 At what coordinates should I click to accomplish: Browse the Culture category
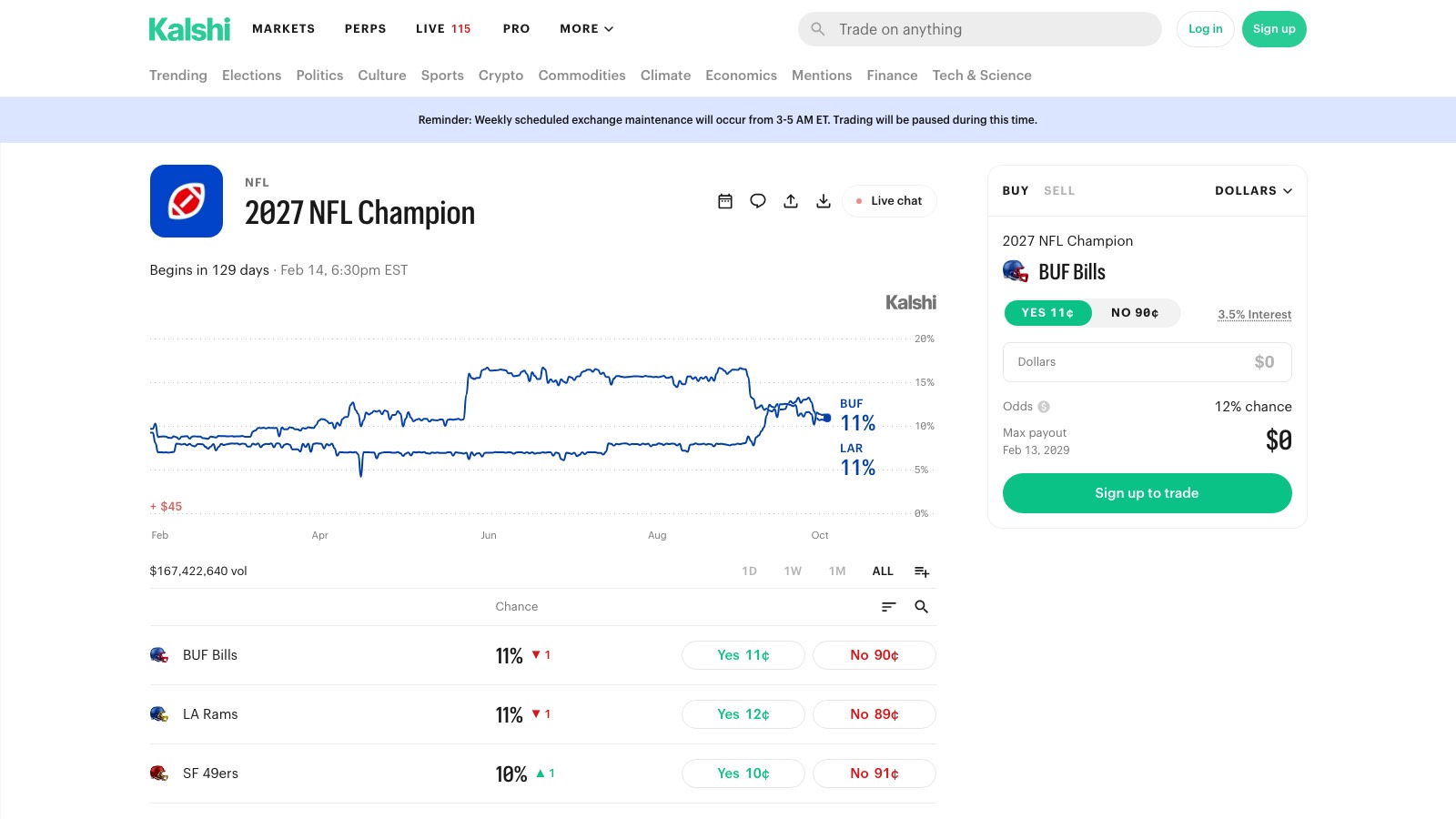coord(382,76)
